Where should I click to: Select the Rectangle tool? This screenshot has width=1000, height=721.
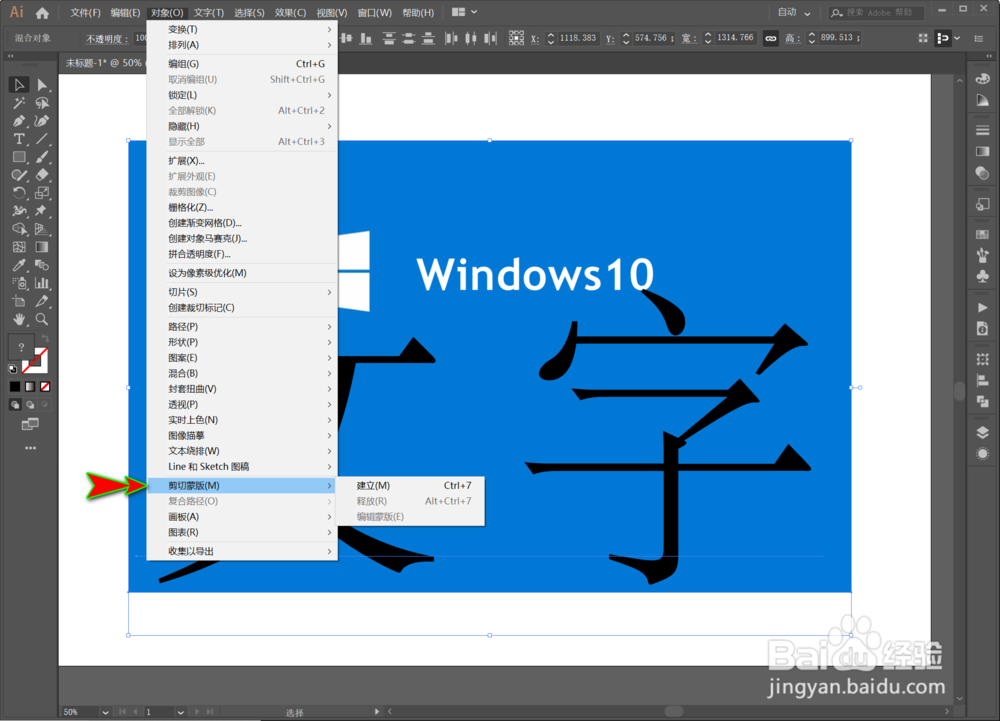(x=19, y=157)
